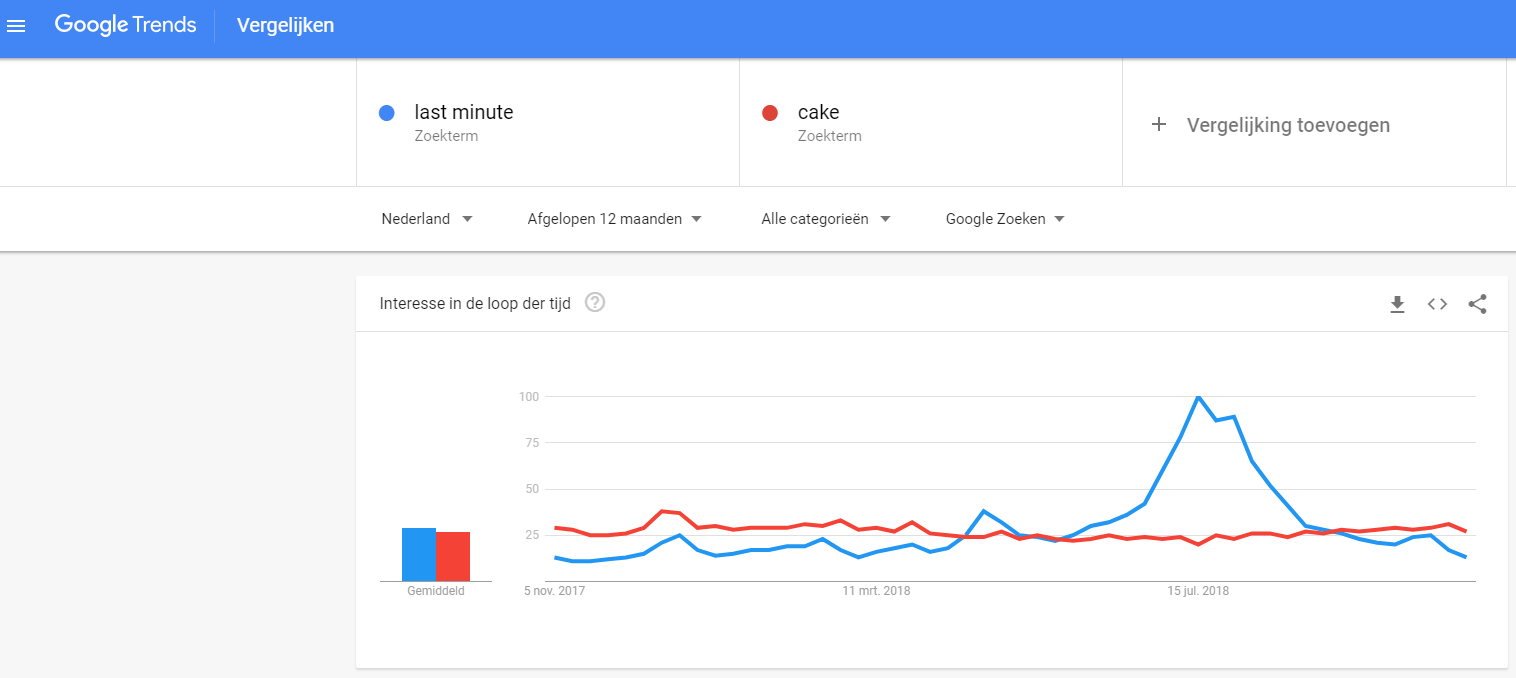Expand the Nederland region dropdown

[427, 219]
